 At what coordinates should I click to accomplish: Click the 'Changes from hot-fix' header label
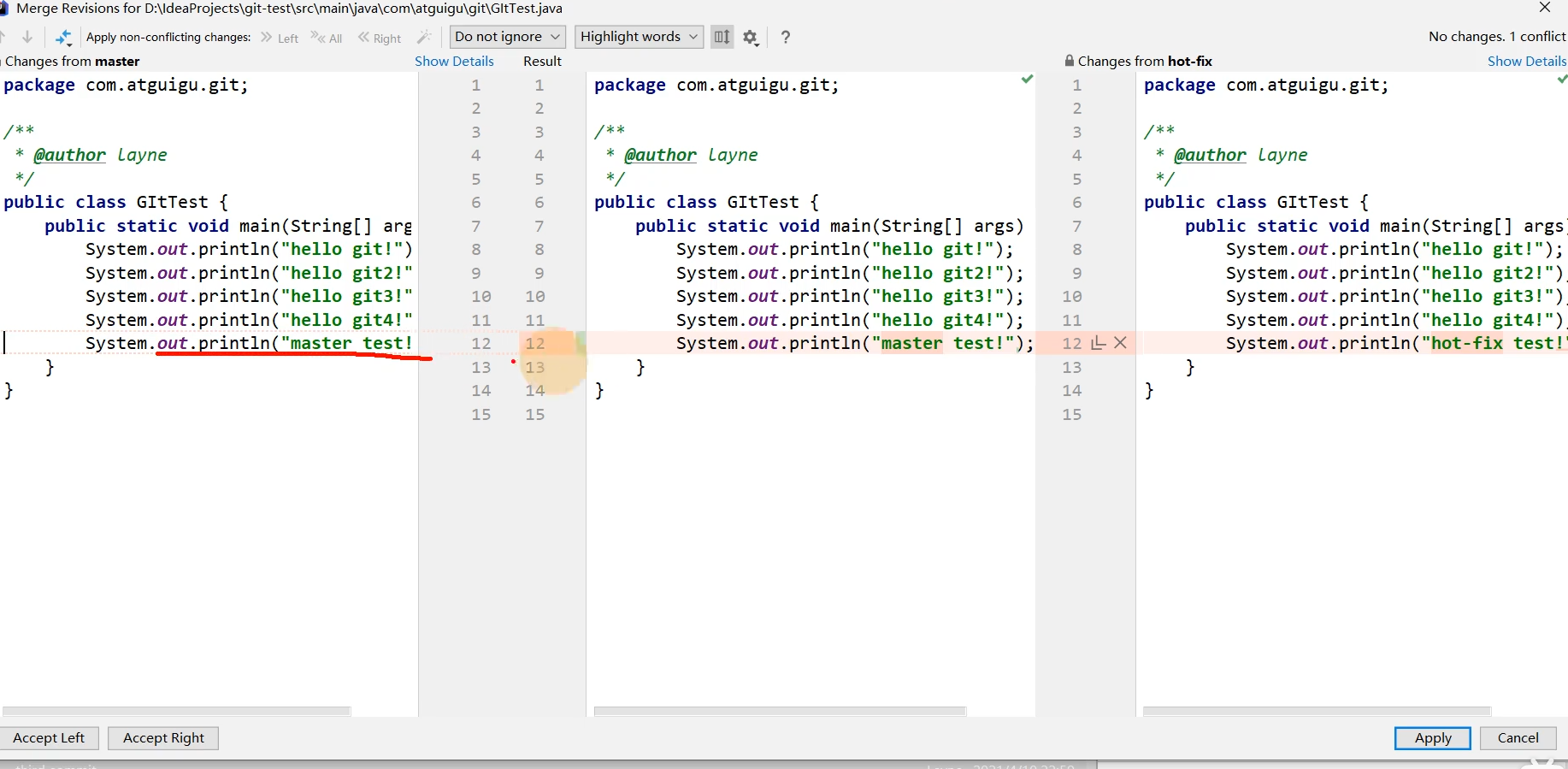pos(1145,61)
